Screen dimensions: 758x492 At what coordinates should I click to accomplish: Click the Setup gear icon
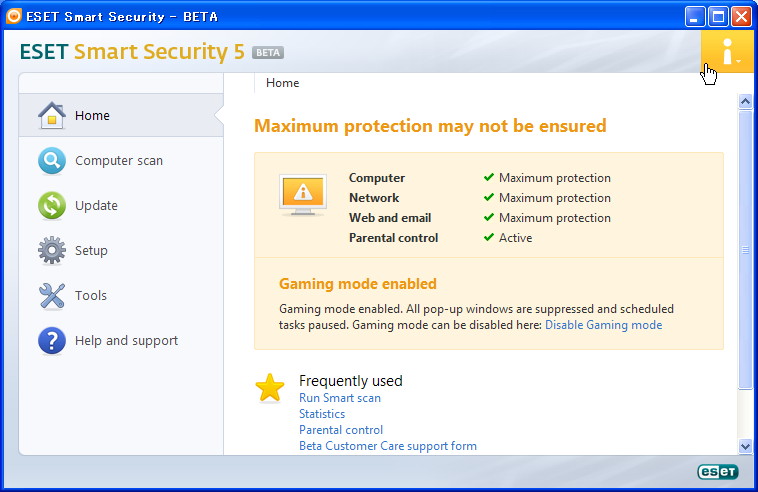coord(52,251)
